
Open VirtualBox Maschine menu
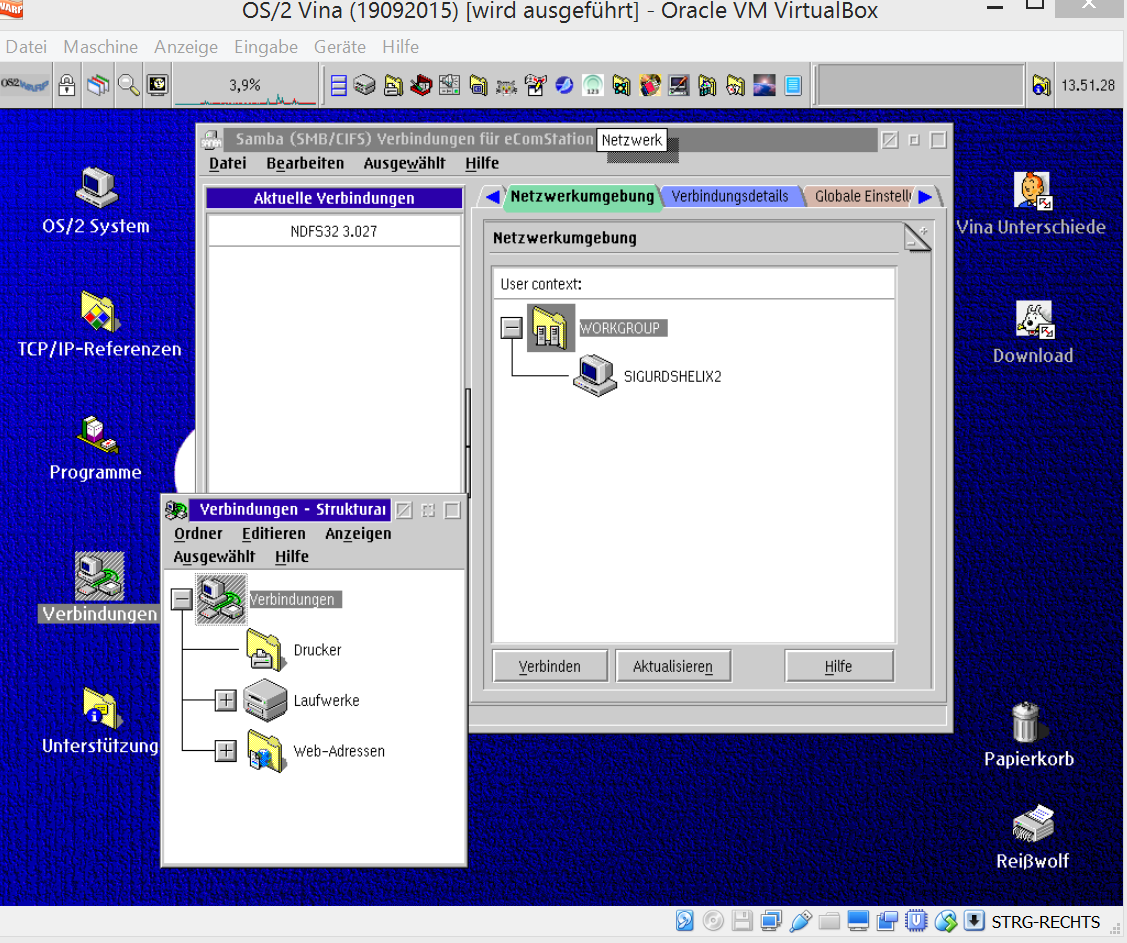tap(101, 47)
